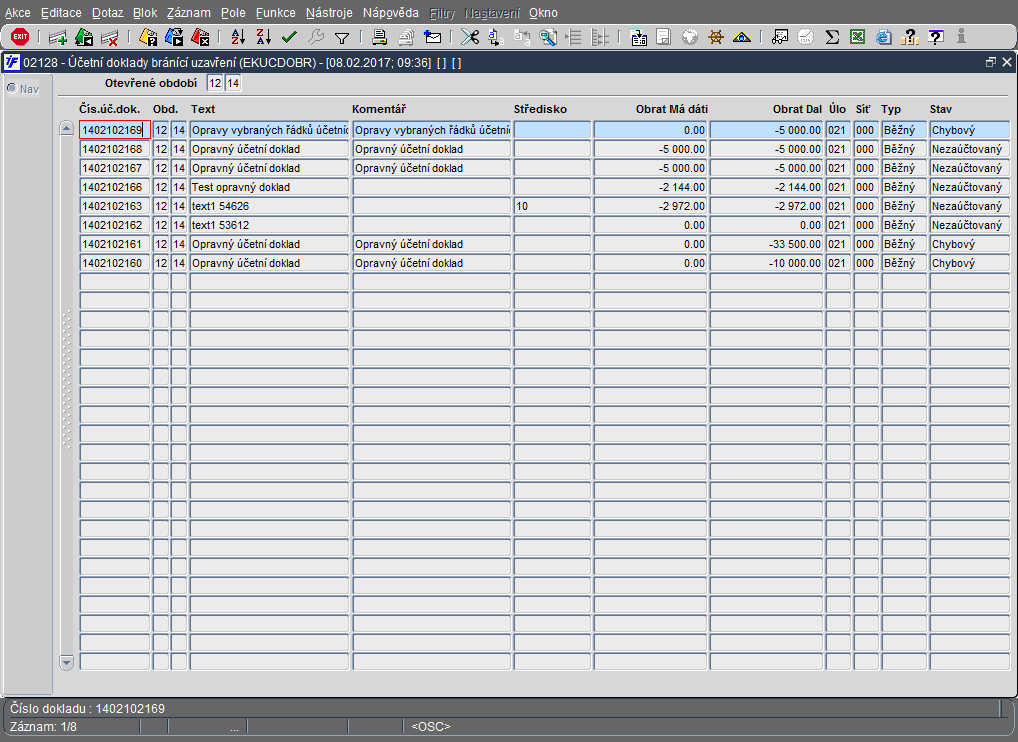Click the binoculars chart icon
Screen dimensions: 1018x742
[x=780, y=38]
